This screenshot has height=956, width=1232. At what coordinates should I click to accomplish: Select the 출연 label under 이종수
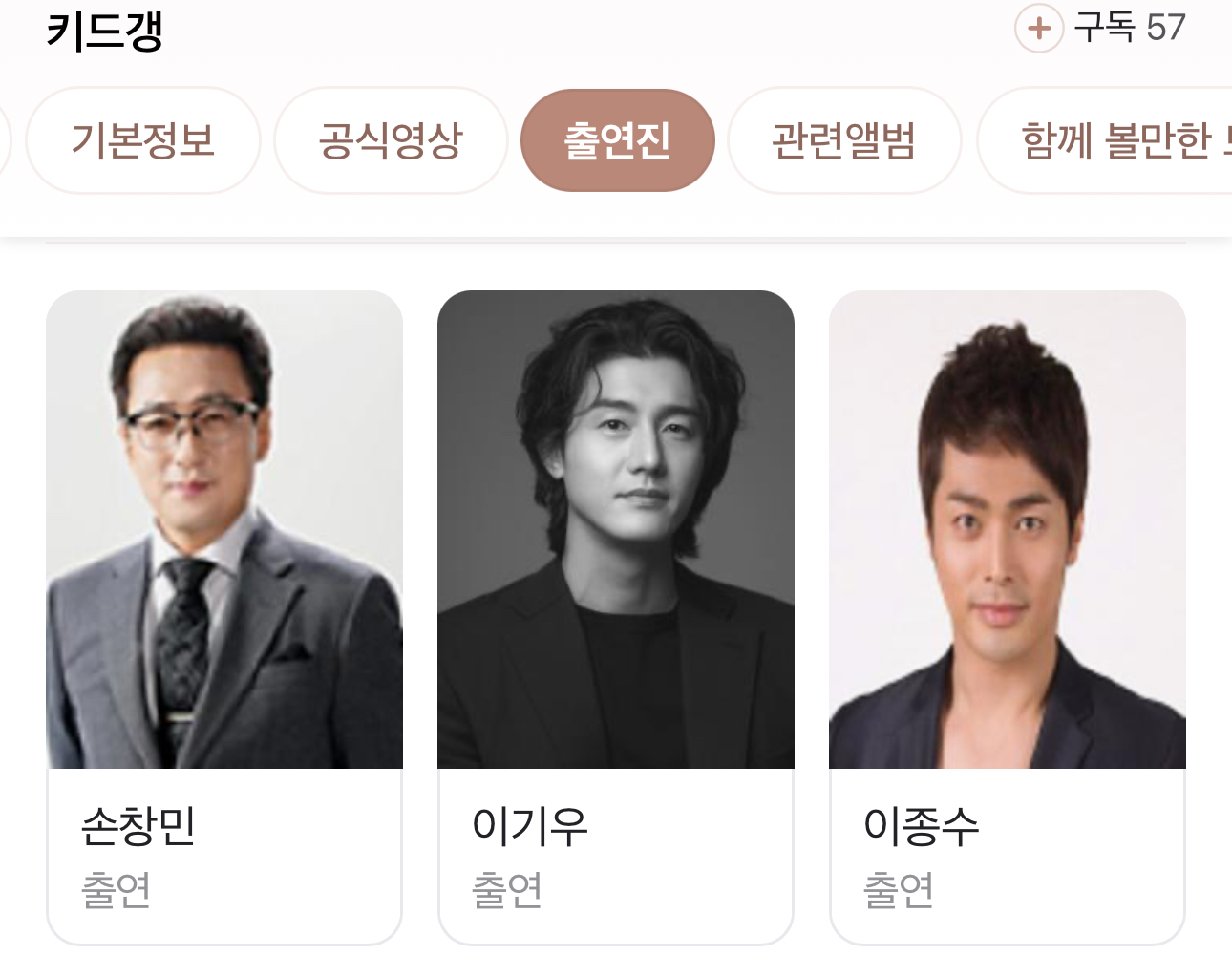coord(899,889)
